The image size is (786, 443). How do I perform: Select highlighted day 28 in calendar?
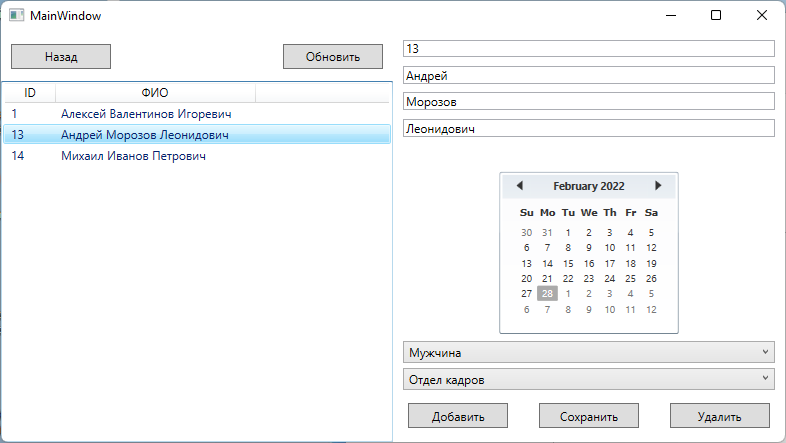547,294
